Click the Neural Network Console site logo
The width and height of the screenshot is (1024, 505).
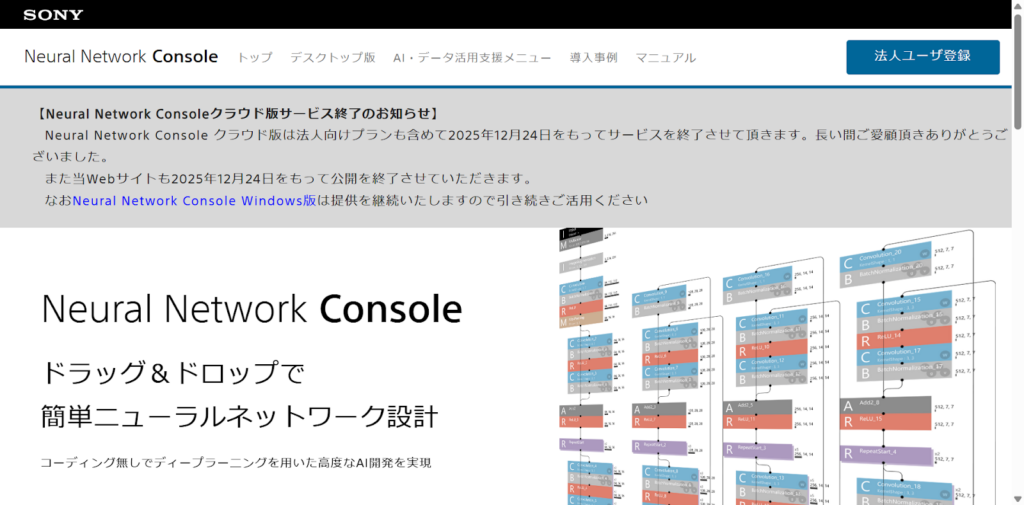pyautogui.click(x=121, y=57)
